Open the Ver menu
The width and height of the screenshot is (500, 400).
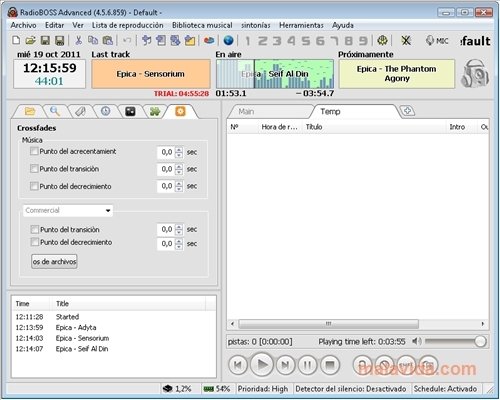(x=78, y=25)
